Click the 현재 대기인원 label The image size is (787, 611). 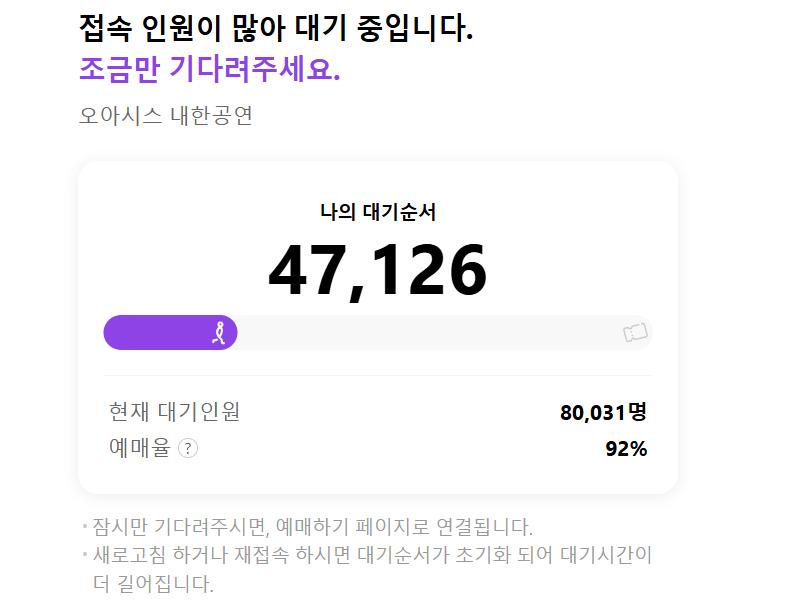click(x=174, y=412)
